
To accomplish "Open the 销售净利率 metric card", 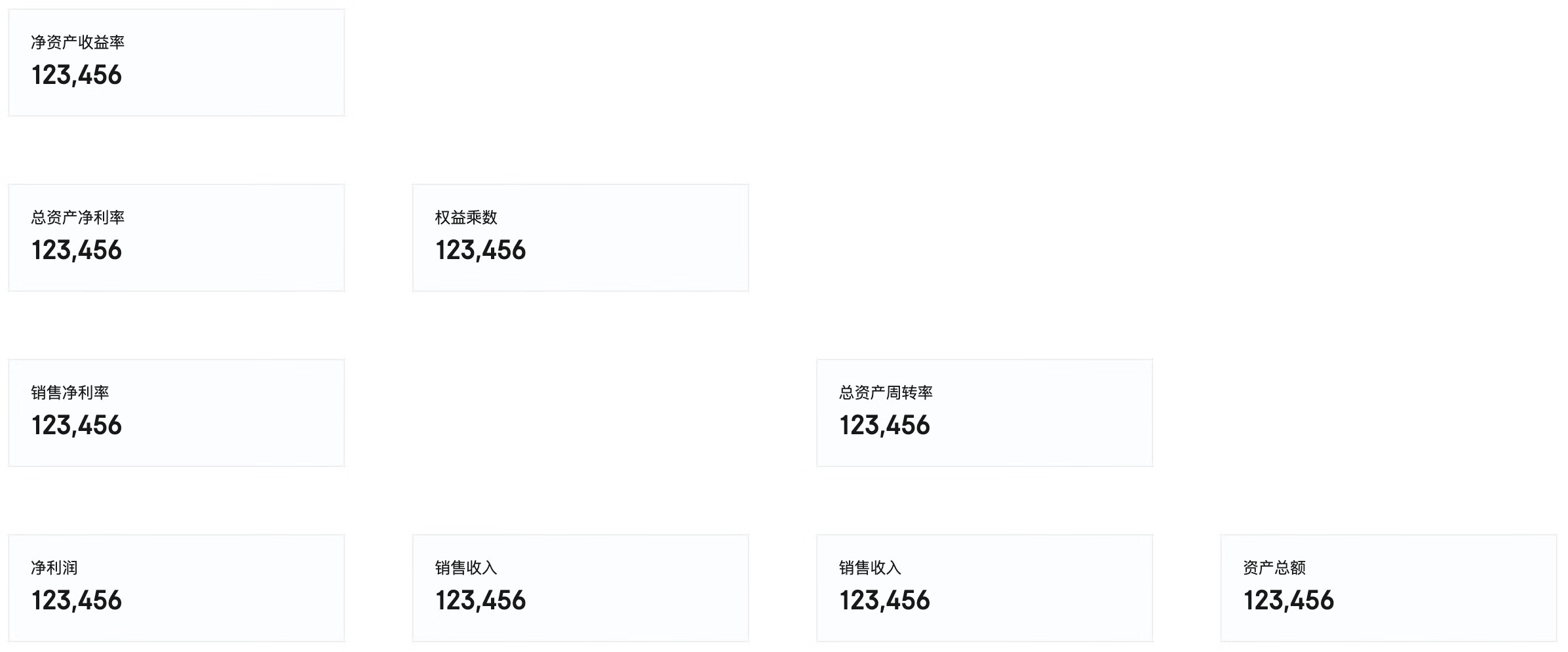I will pyautogui.click(x=176, y=413).
